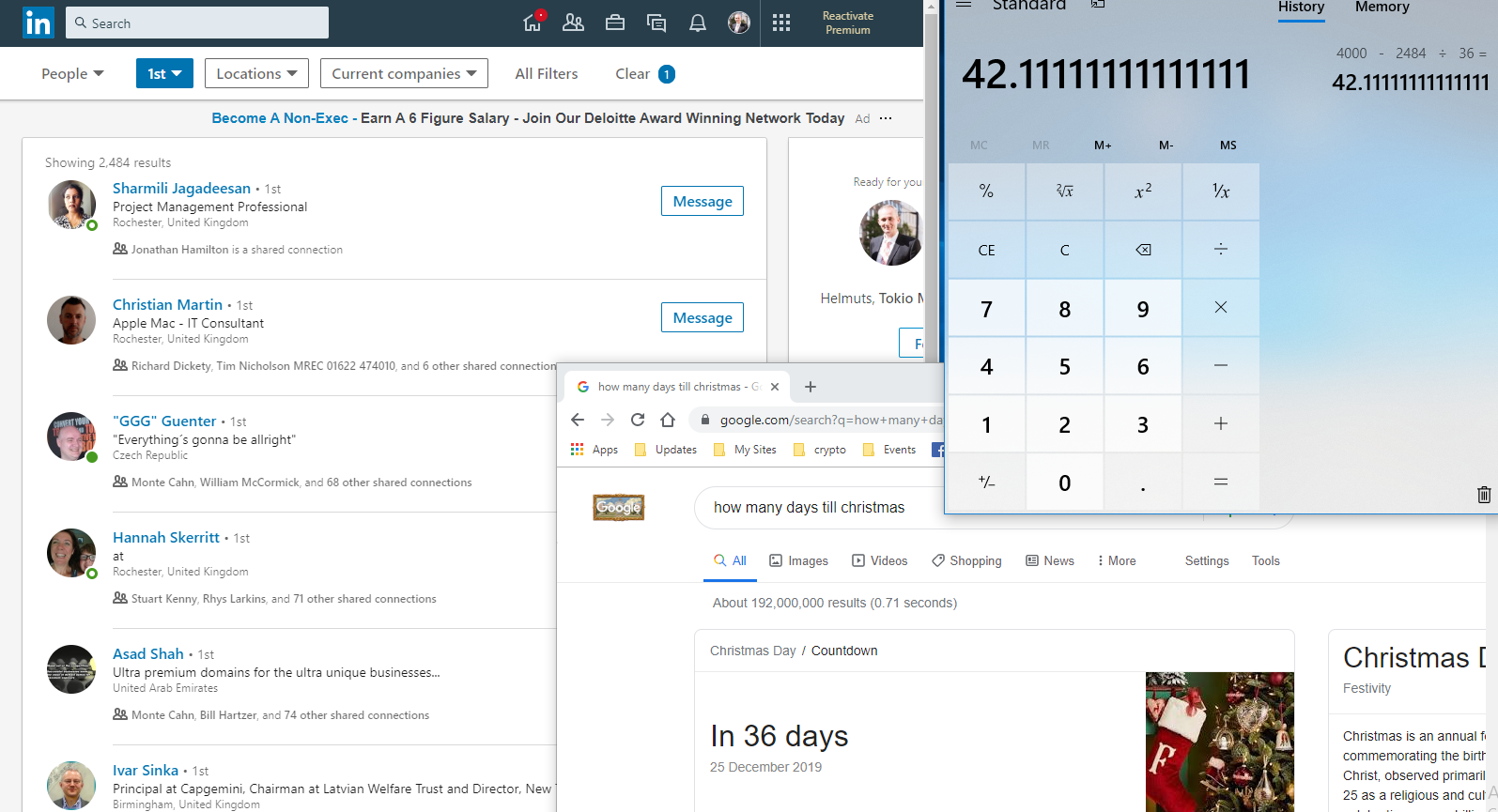Click the Chrome address bar URL
Screen dimensions: 1498x812
[830, 420]
